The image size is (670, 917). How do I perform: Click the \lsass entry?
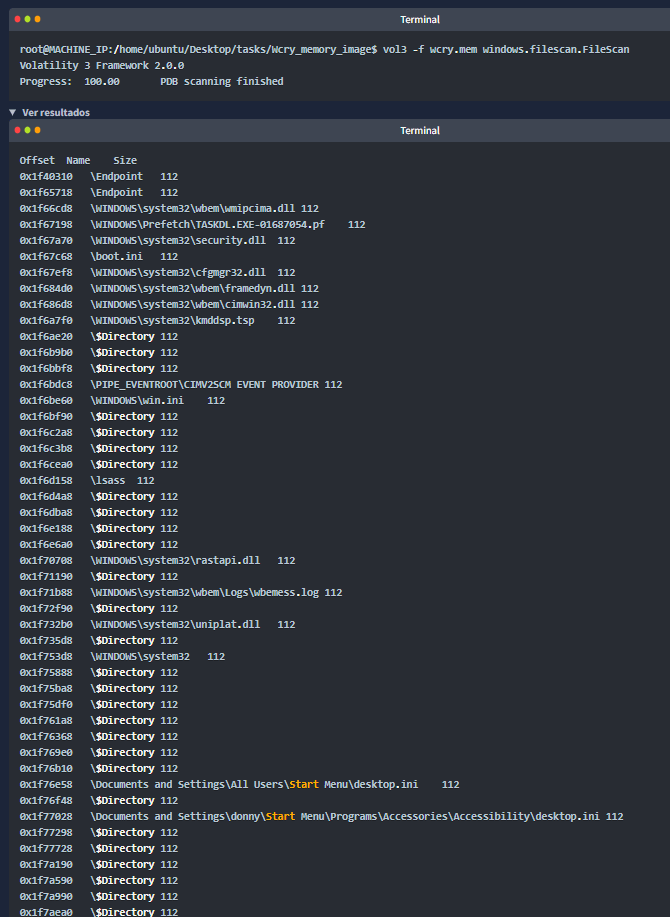pyautogui.click(x=108, y=480)
